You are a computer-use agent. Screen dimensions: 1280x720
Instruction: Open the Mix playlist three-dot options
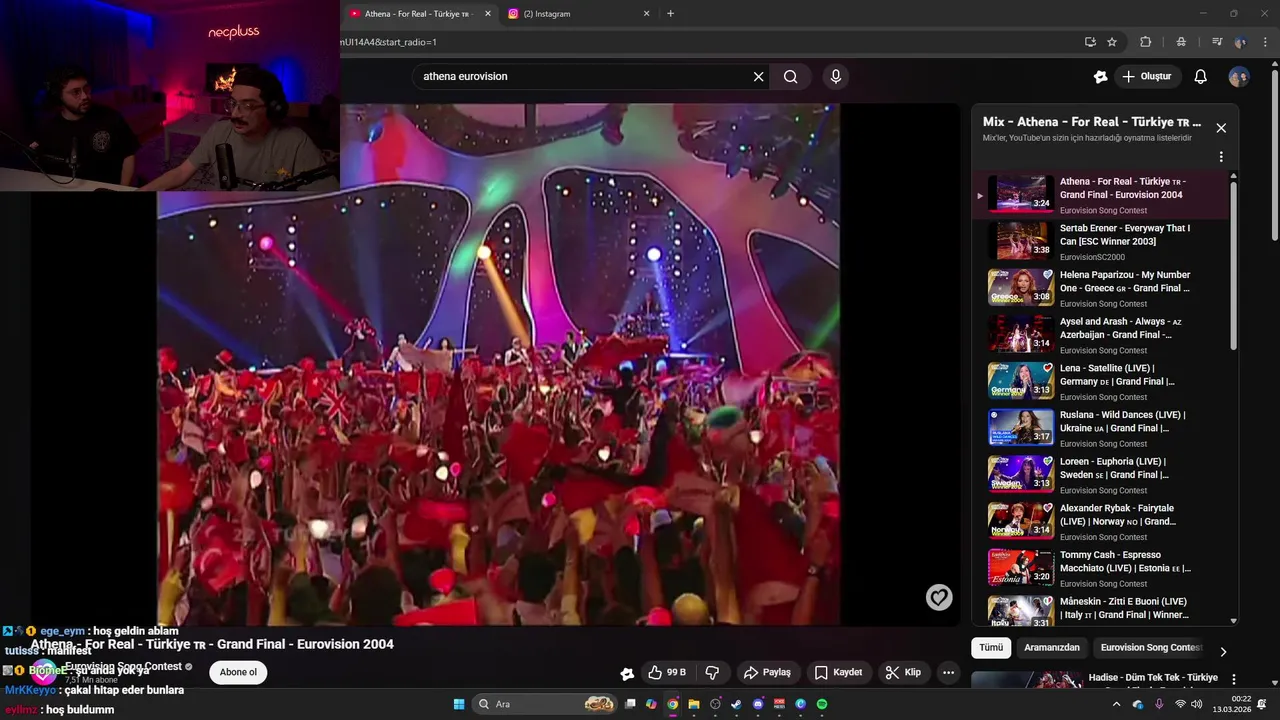1221,157
